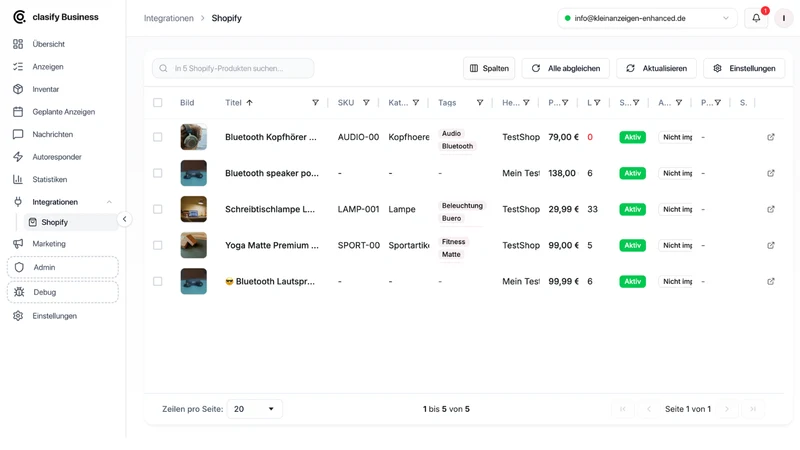
Task: Go to the previous page arrow
Action: 648,409
